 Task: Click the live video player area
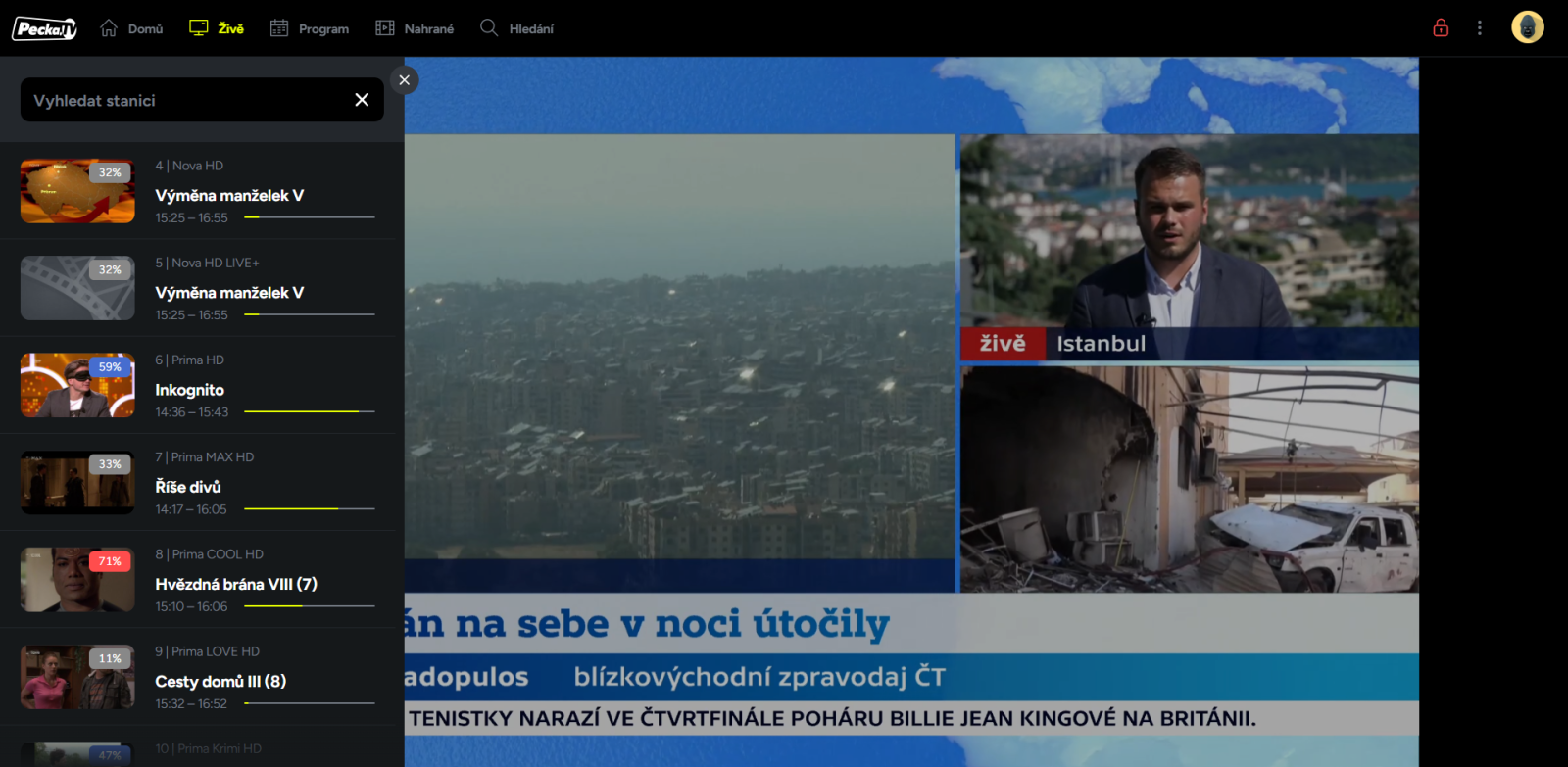coord(911,411)
